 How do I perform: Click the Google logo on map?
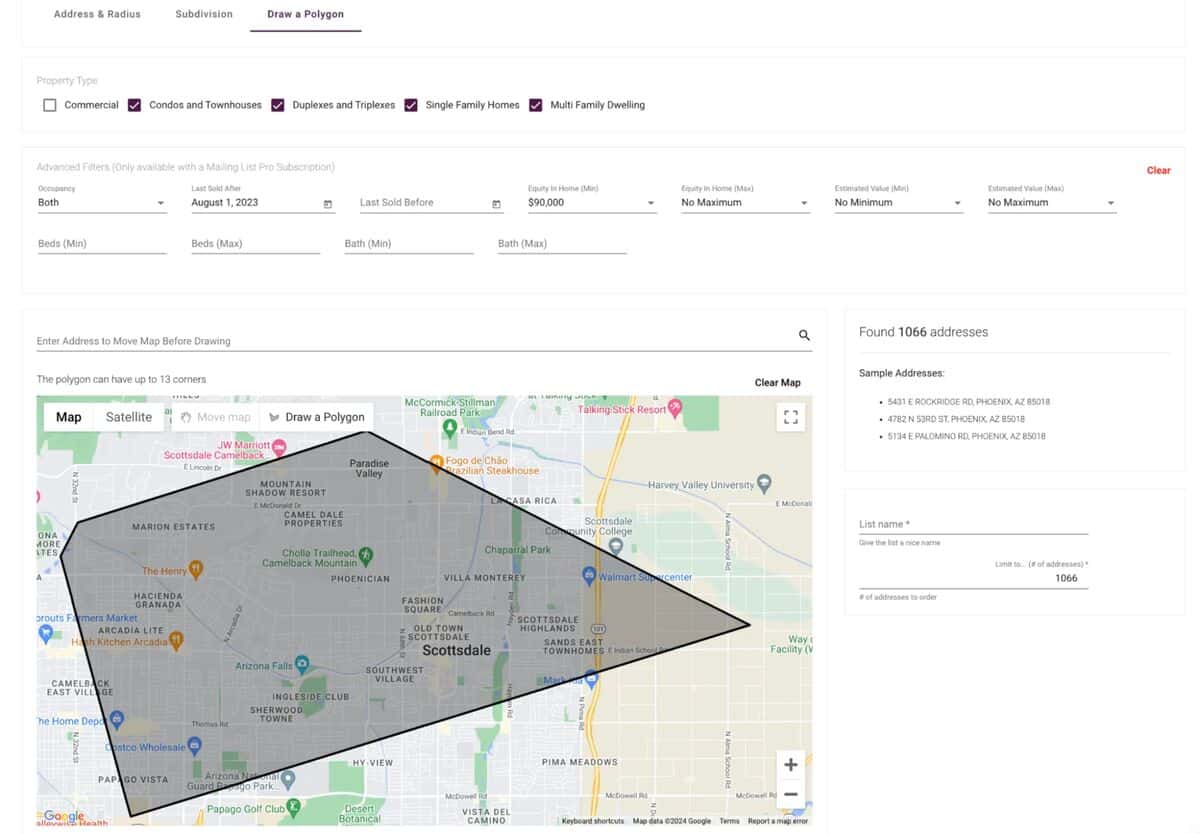63,817
